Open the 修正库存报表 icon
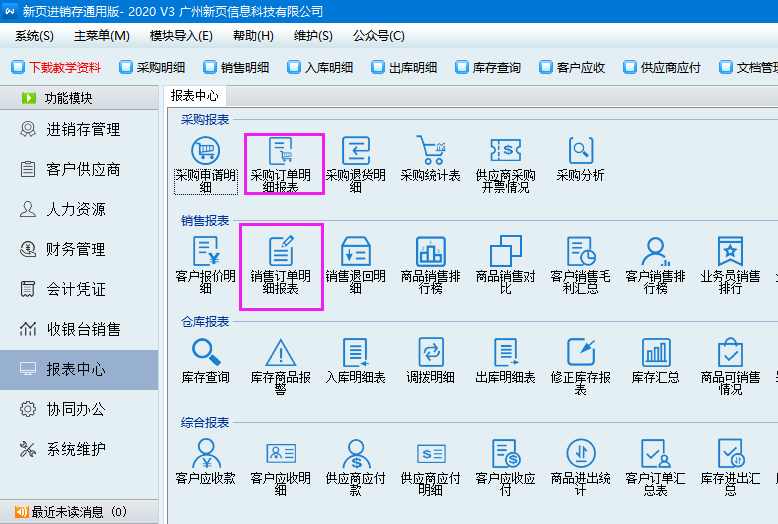The width and height of the screenshot is (778, 524). tap(581, 367)
